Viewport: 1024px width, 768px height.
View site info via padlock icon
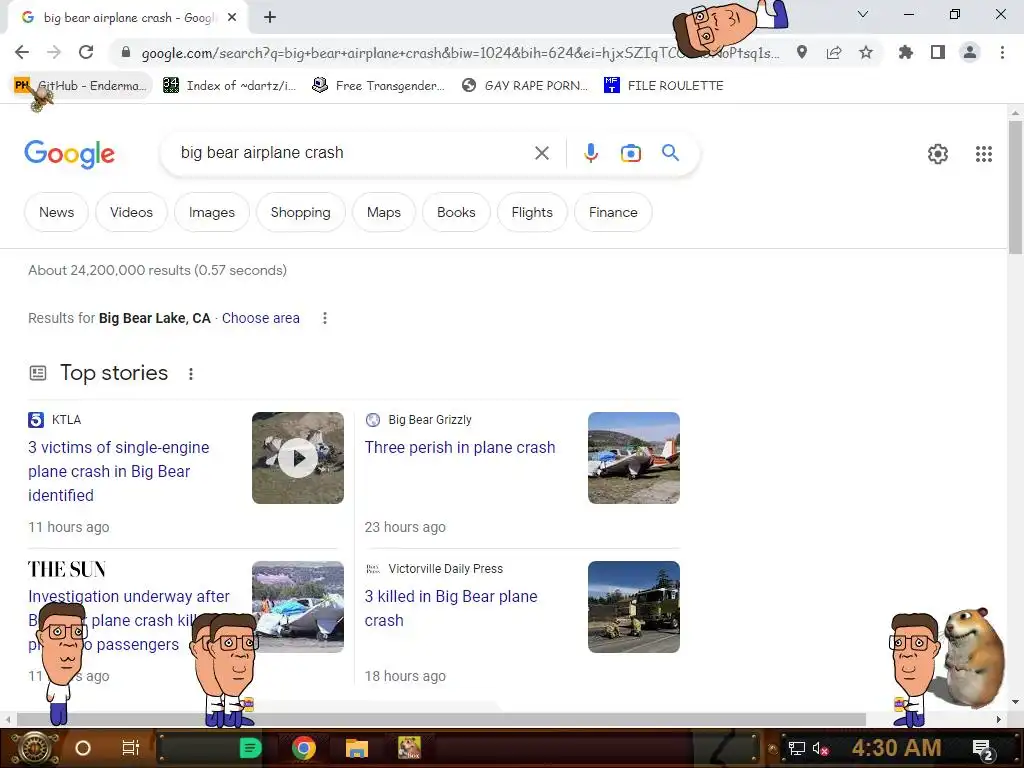(126, 53)
